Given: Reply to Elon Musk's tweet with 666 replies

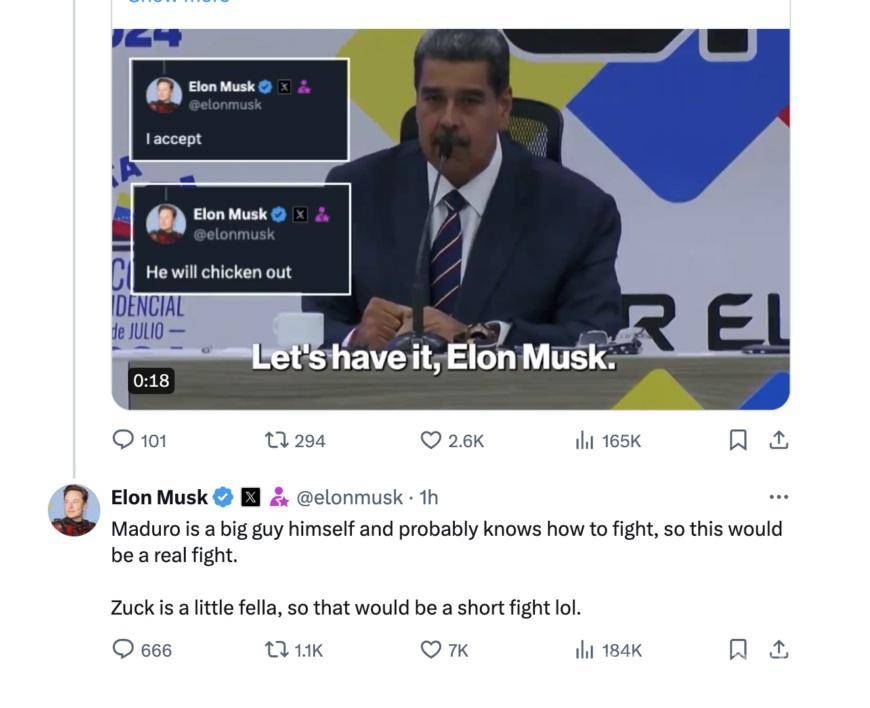Looking at the screenshot, I should coord(123,649).
